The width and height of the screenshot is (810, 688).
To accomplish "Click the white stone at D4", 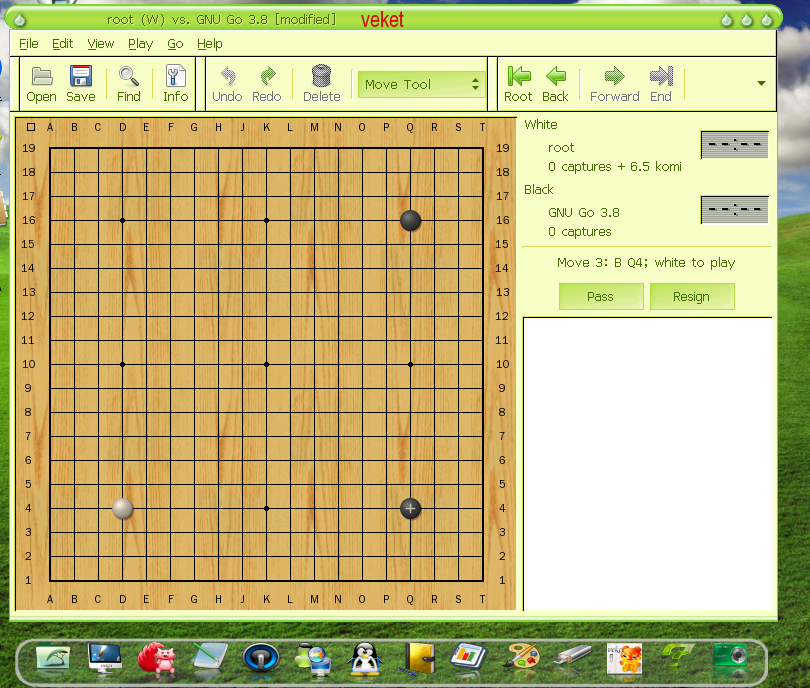I will (122, 509).
